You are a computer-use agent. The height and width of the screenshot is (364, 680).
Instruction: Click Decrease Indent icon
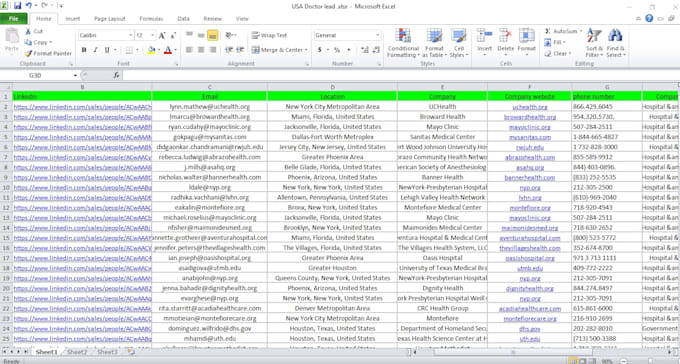[229, 50]
